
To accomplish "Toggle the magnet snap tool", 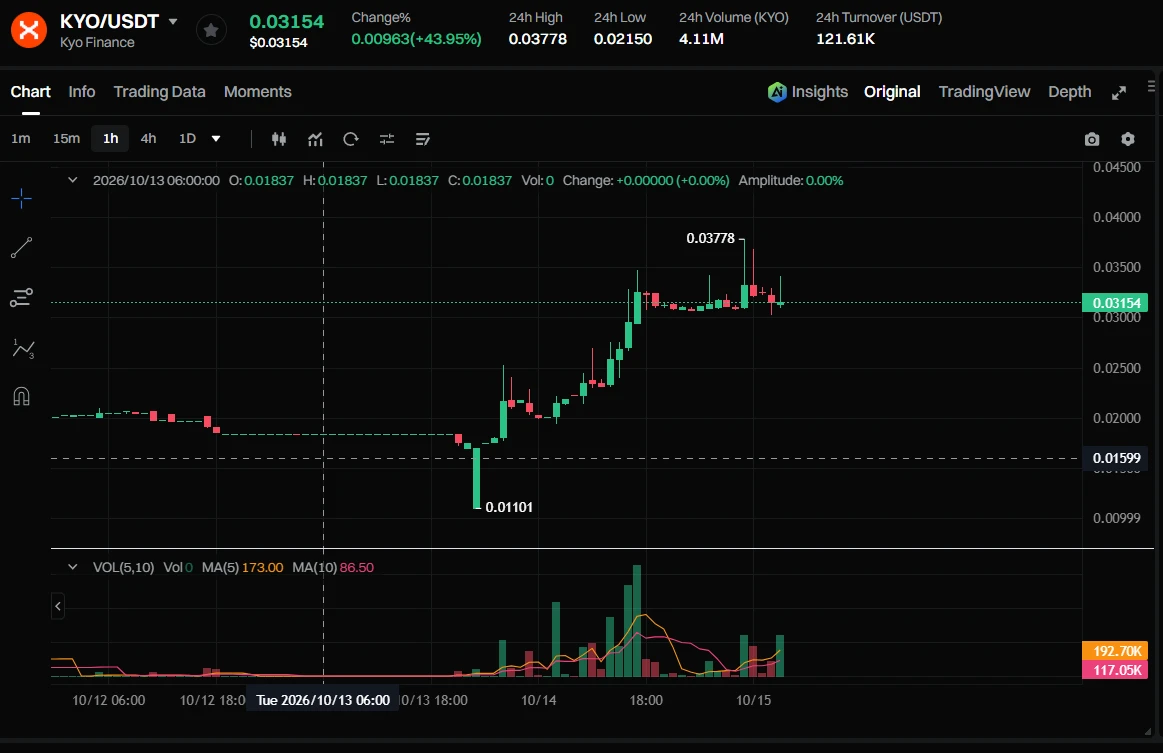I will click(x=22, y=397).
